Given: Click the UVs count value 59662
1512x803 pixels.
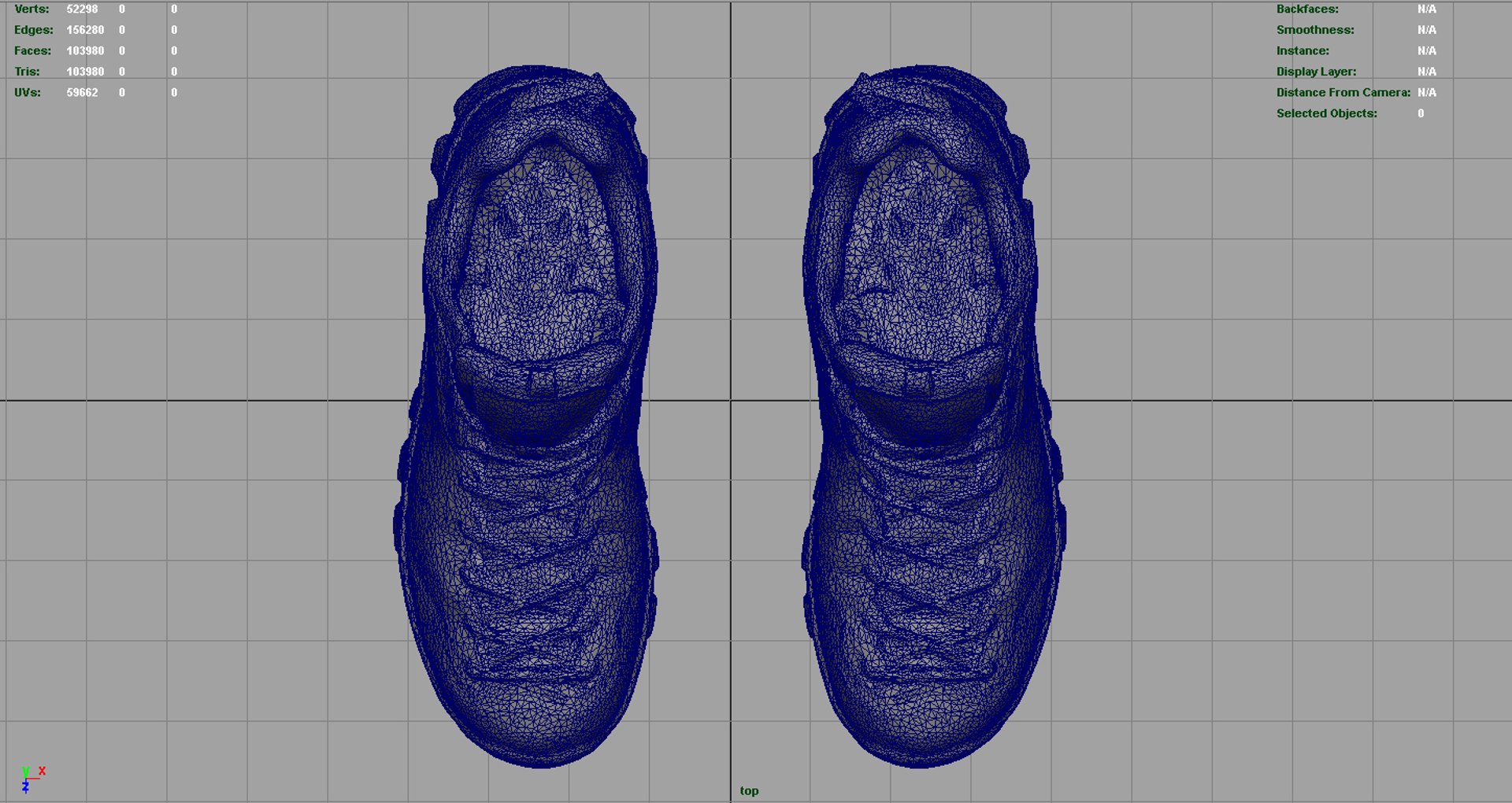Looking at the screenshot, I should pos(82,92).
